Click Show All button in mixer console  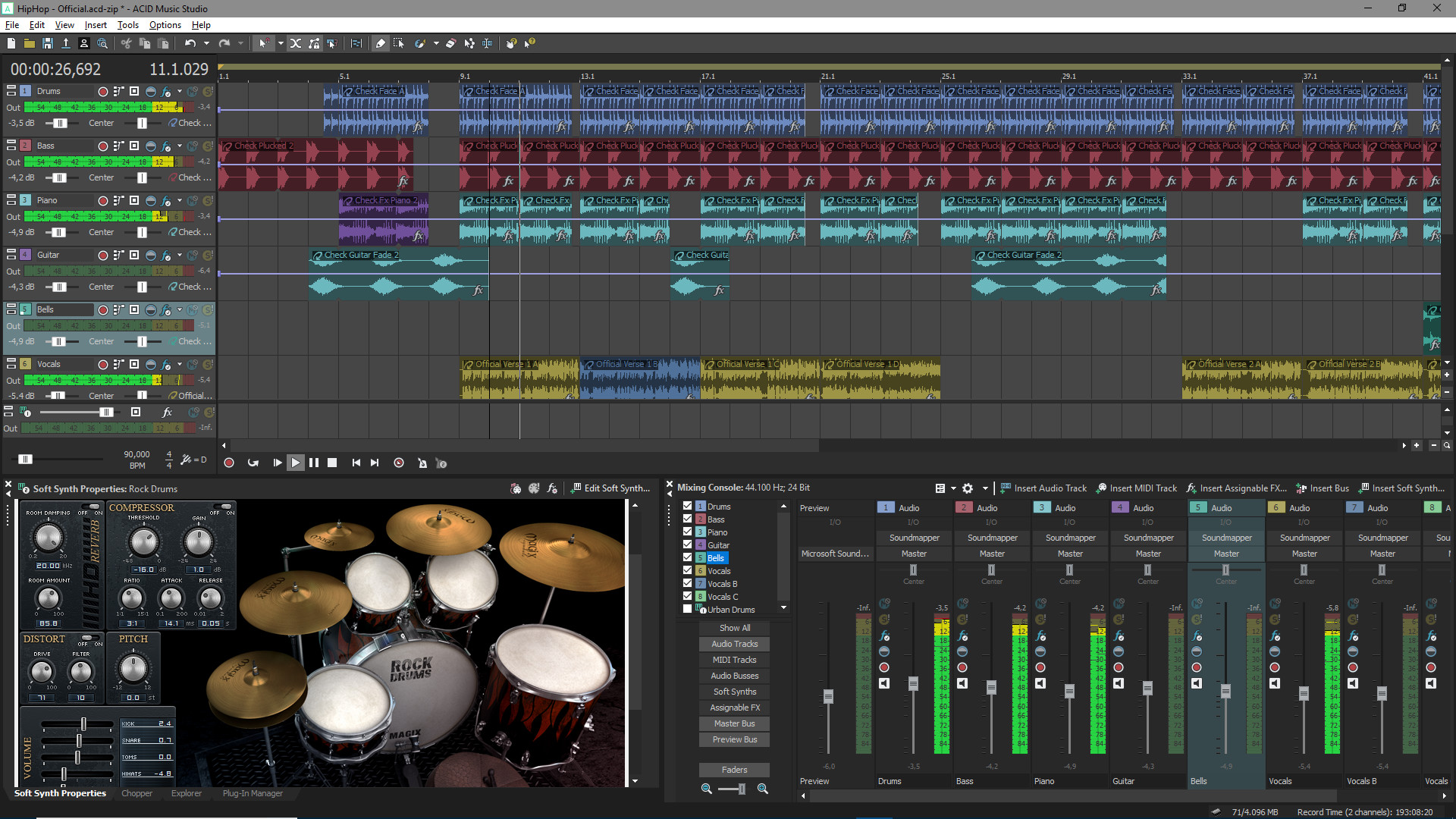(x=736, y=627)
